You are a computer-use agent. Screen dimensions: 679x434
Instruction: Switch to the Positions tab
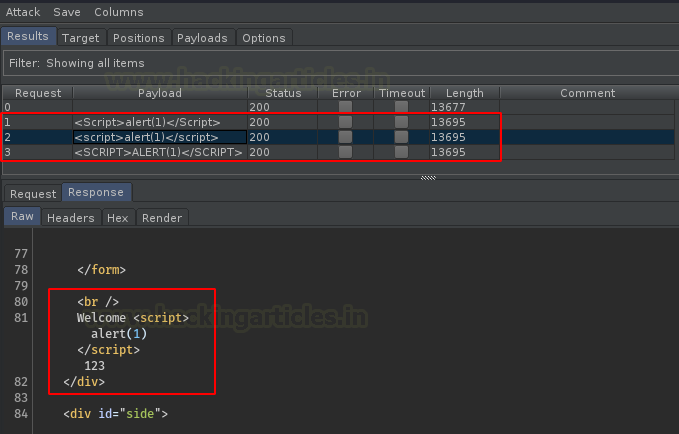click(x=139, y=38)
